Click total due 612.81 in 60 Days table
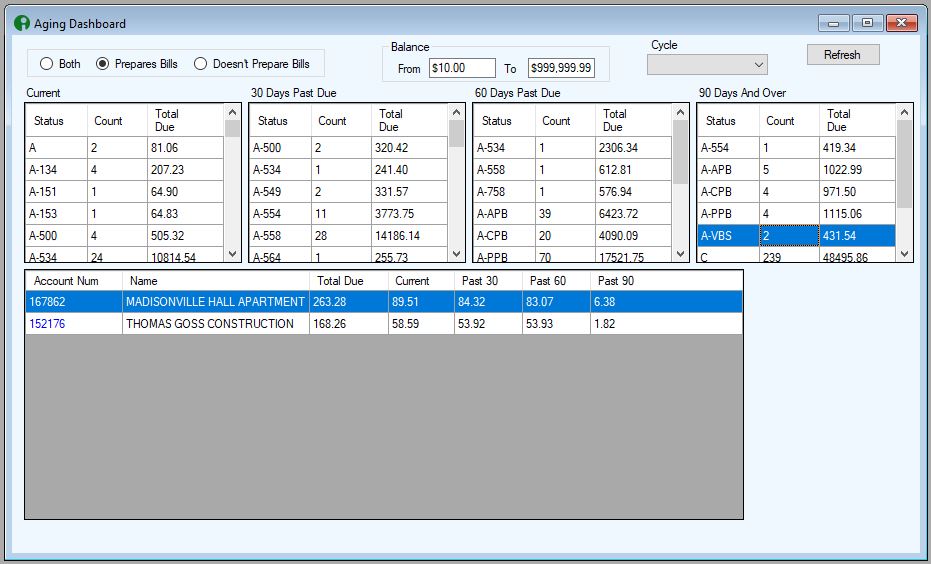Viewport: 931px width, 564px height. click(x=634, y=170)
